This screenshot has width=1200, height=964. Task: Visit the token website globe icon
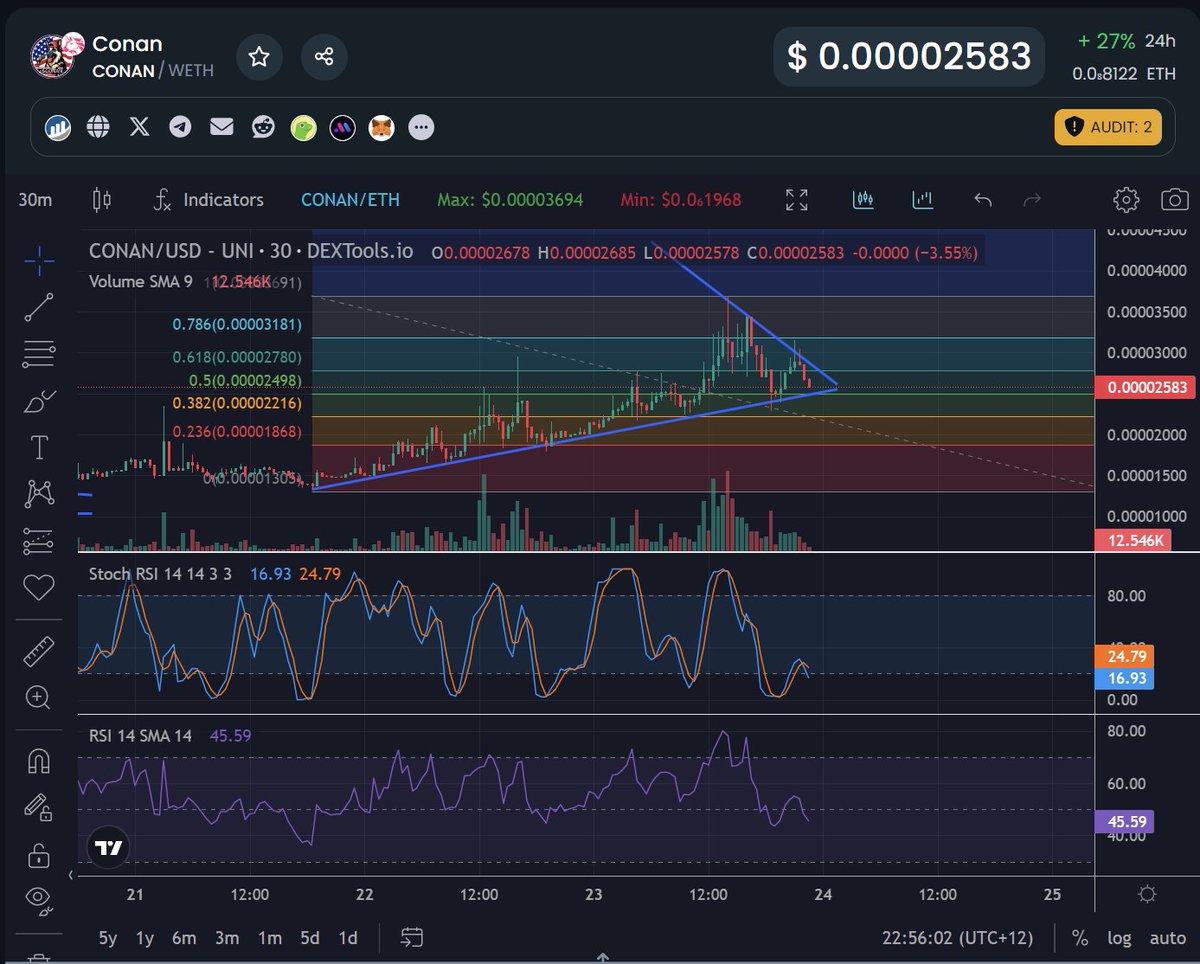click(98, 127)
